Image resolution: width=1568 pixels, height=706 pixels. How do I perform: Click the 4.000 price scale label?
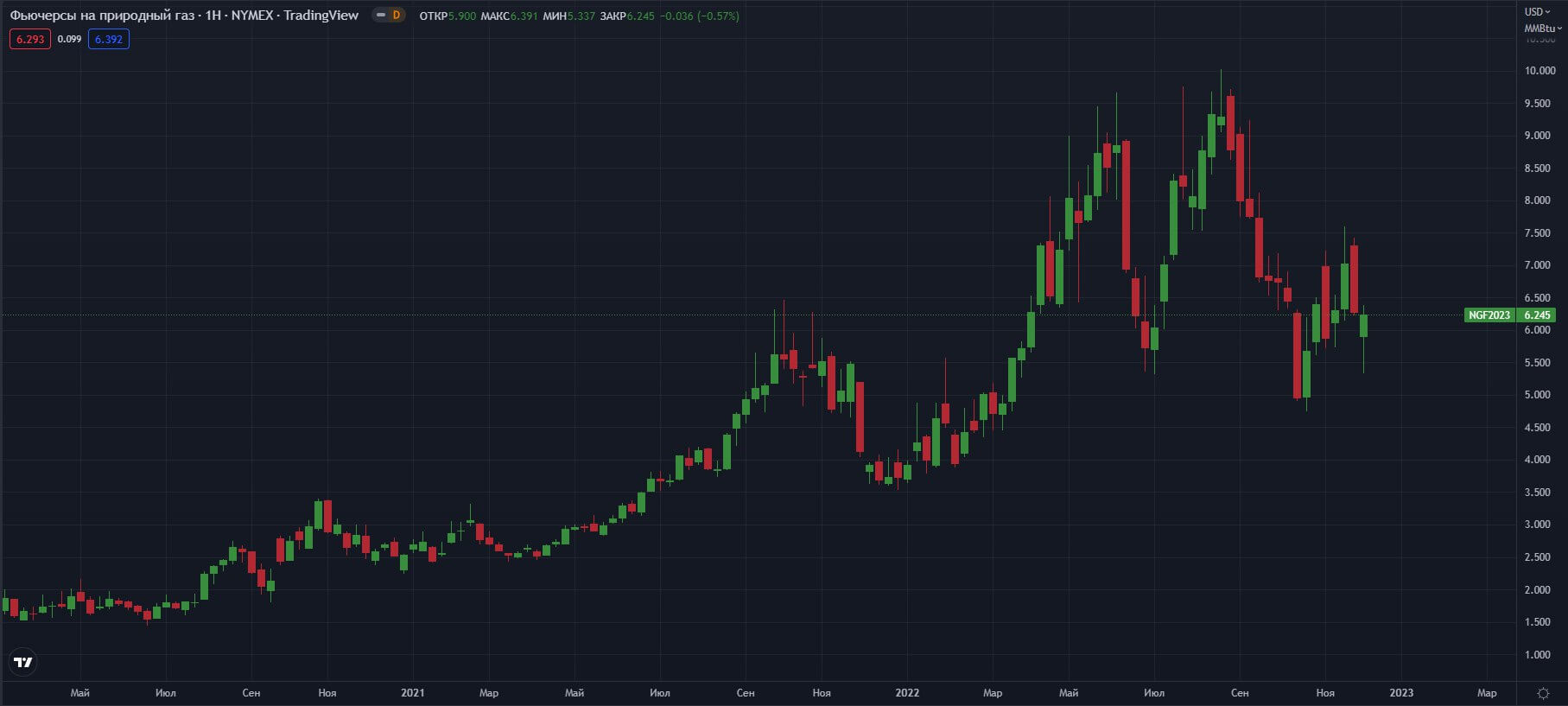pos(1538,460)
